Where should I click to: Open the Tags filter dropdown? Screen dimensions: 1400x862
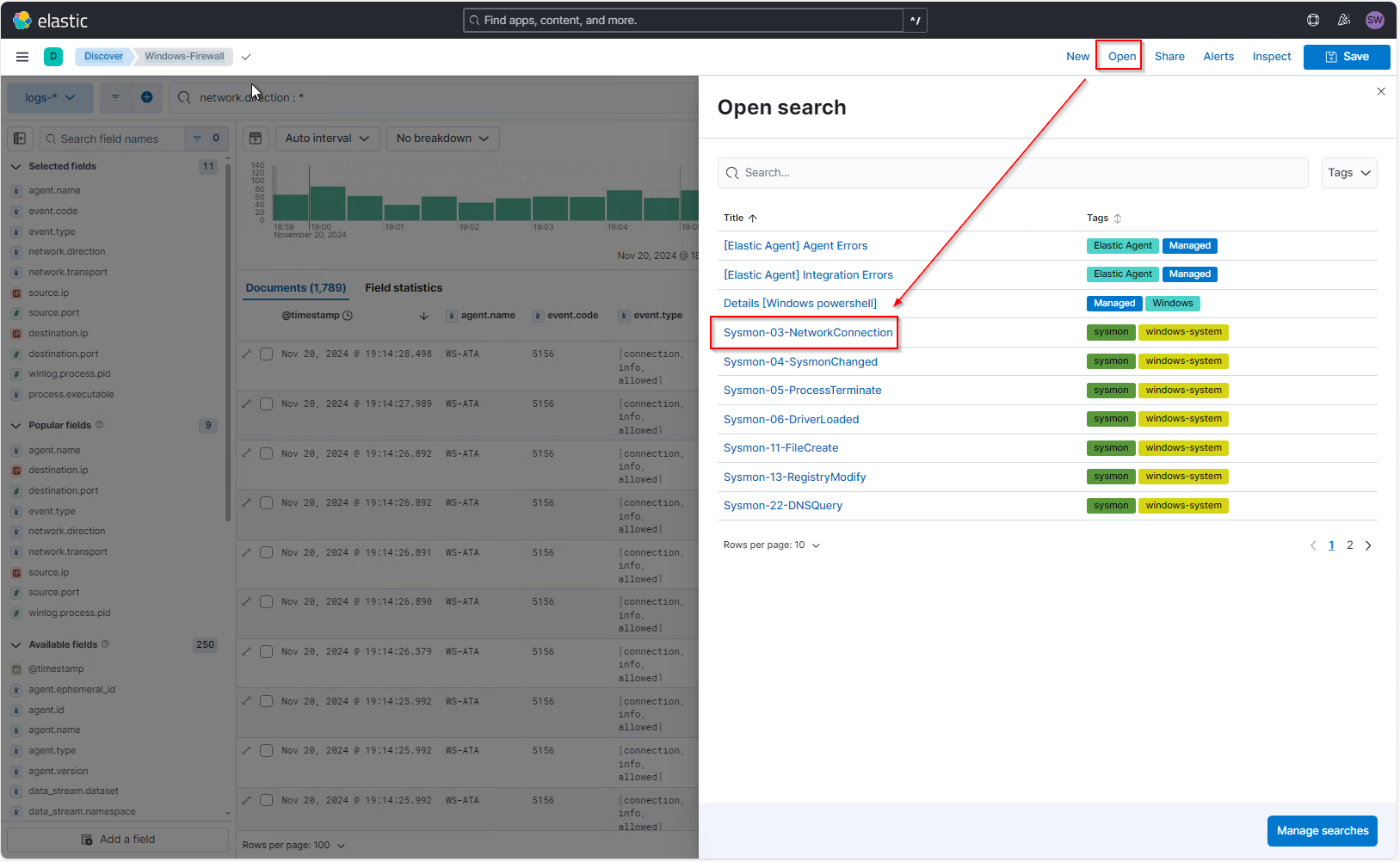[x=1349, y=173]
